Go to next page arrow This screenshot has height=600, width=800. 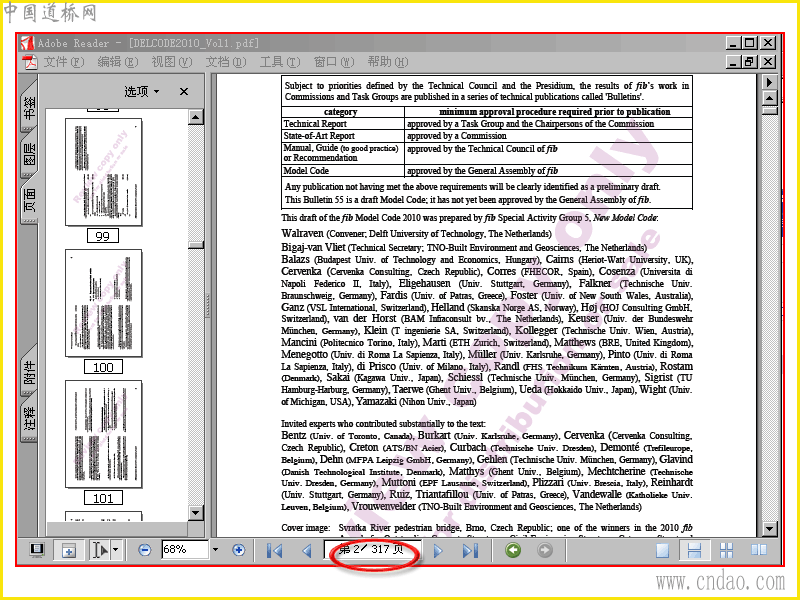[x=438, y=551]
